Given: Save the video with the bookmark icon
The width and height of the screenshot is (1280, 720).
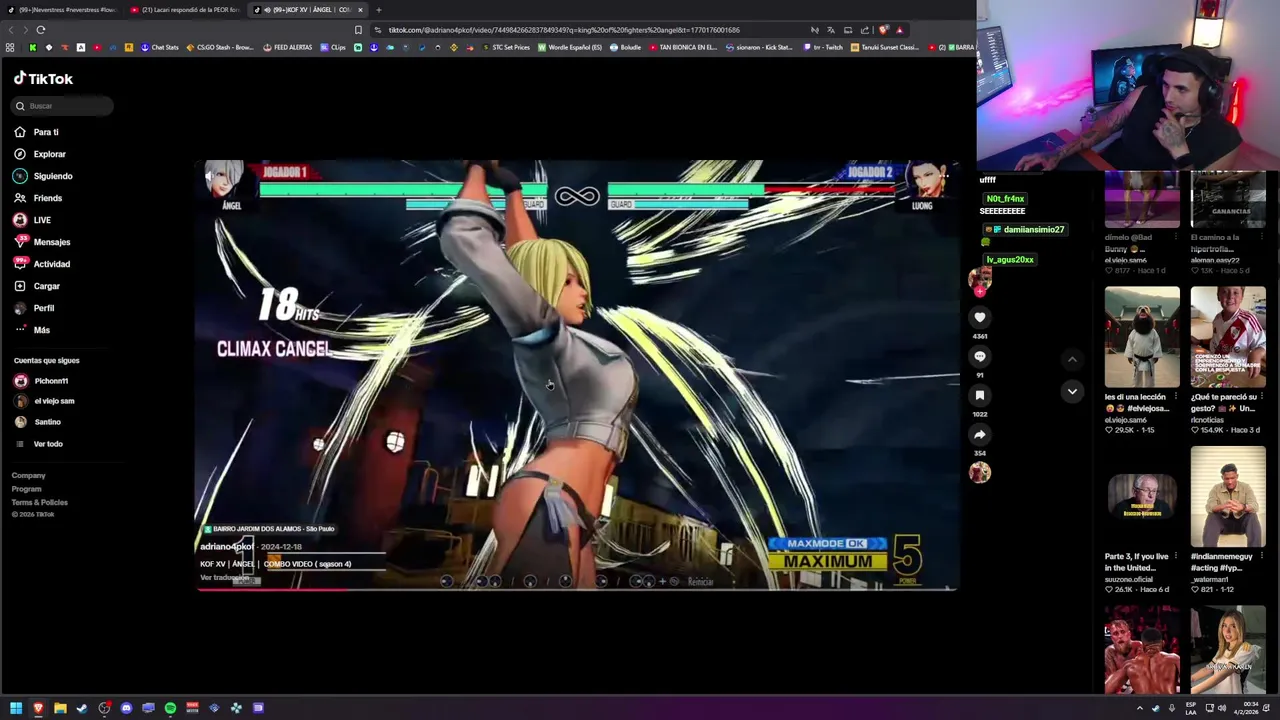Looking at the screenshot, I should click(x=980, y=395).
